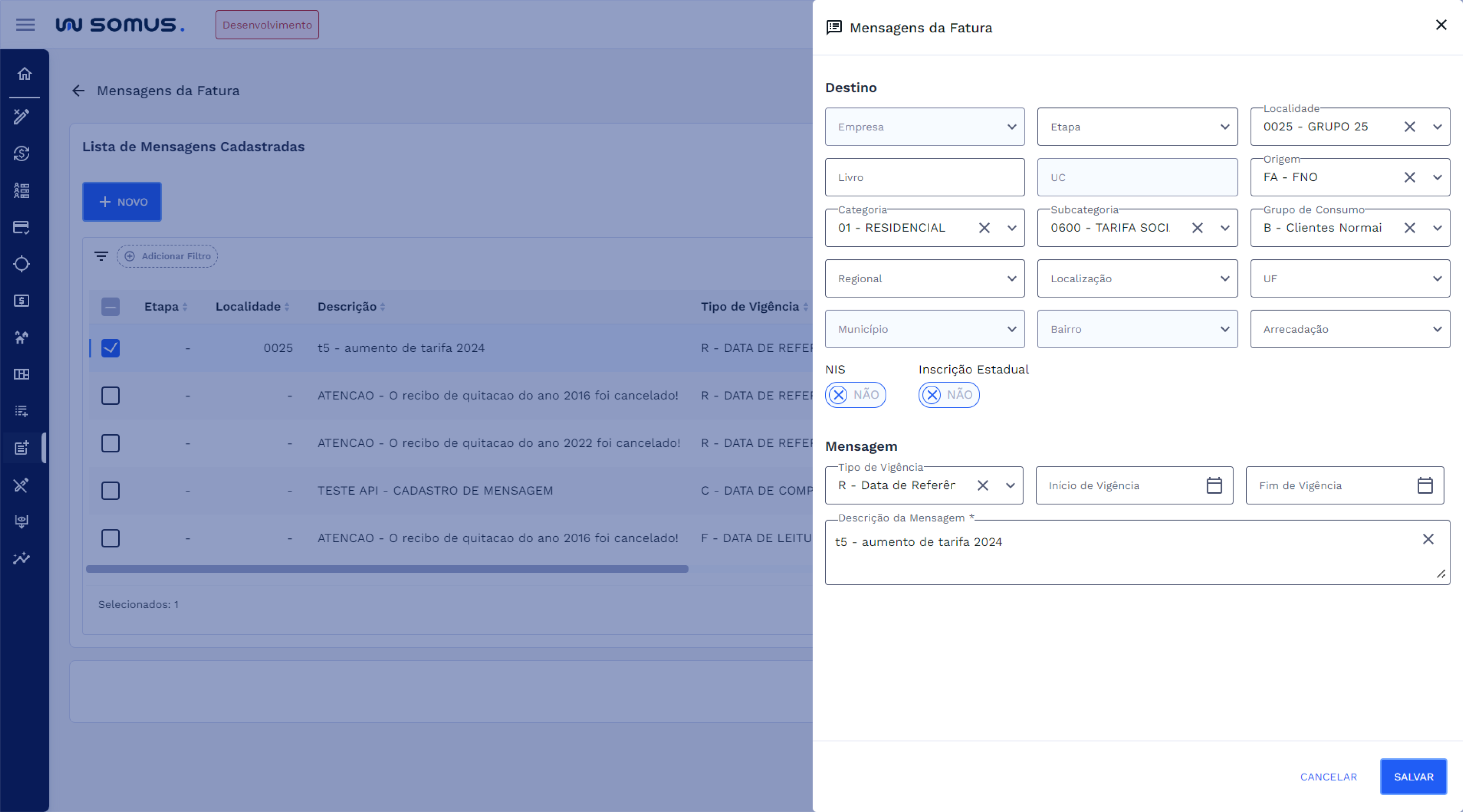Open the Regional dropdown
This screenshot has width=1463, height=812.
(924, 279)
